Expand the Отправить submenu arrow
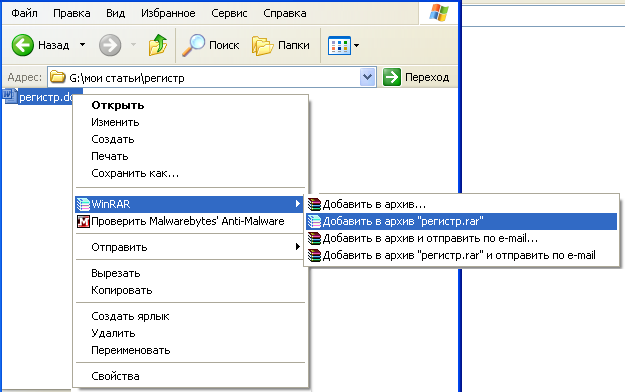Image resolution: width=625 pixels, height=392 pixels. 297,247
